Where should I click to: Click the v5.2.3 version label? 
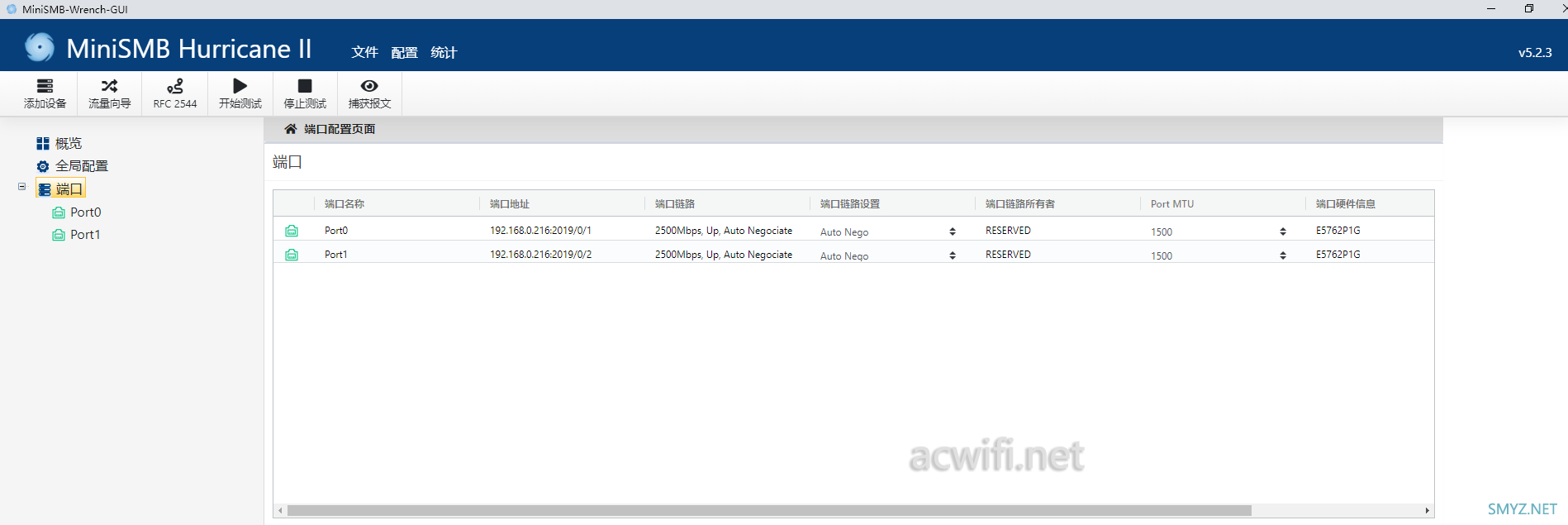point(1535,52)
